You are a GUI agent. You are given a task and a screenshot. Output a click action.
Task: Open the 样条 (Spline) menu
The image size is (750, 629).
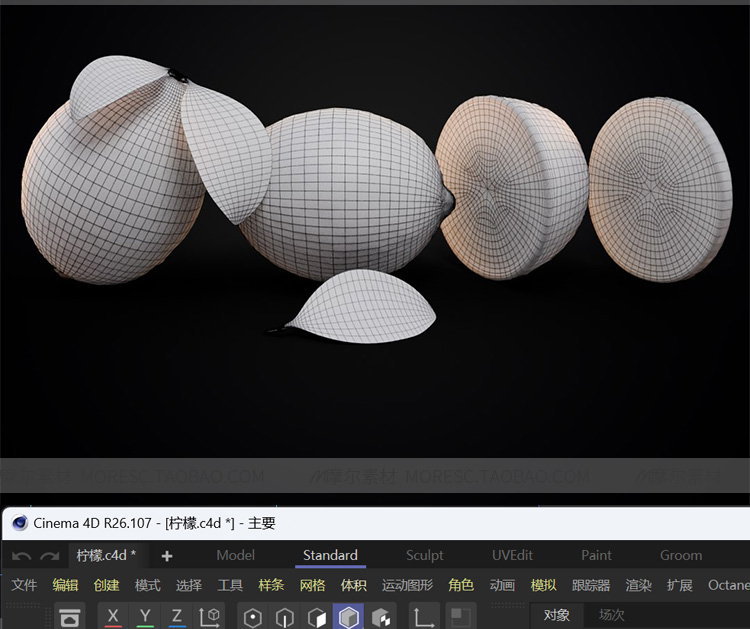click(271, 585)
